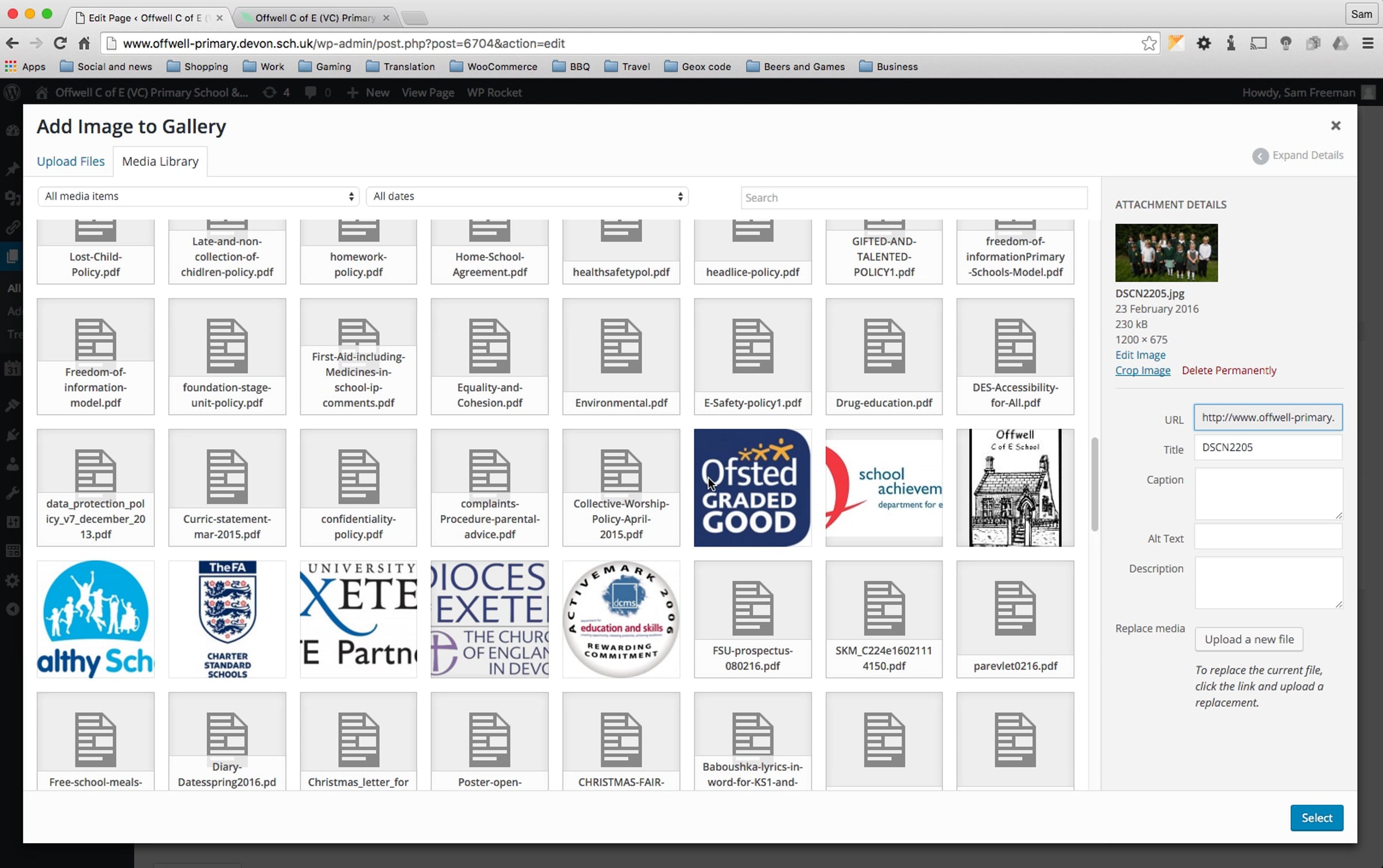Click the bookmark star icon in address bar

(1148, 43)
